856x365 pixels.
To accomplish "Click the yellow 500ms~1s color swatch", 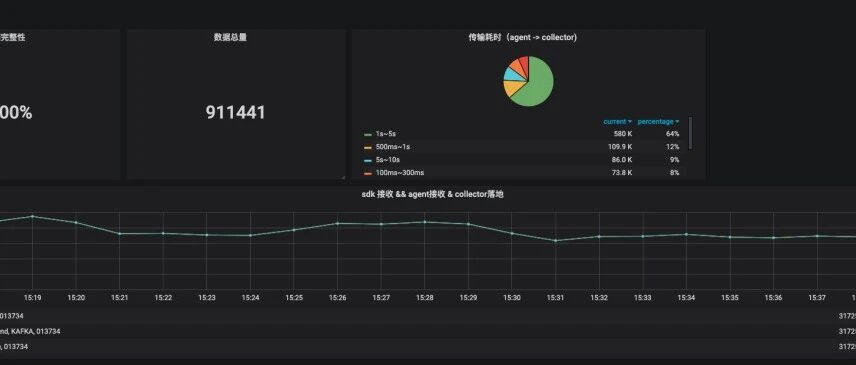I will click(368, 147).
